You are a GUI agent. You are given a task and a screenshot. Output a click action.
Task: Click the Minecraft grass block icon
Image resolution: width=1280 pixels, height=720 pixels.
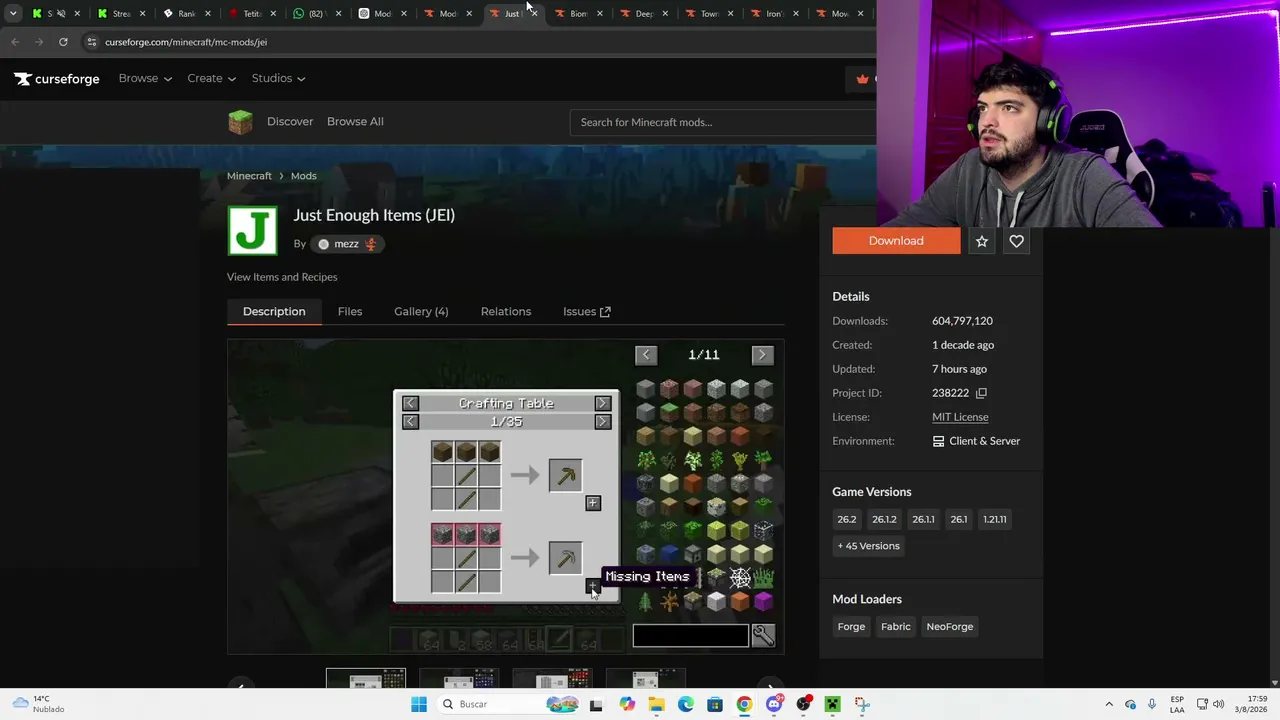pos(240,122)
